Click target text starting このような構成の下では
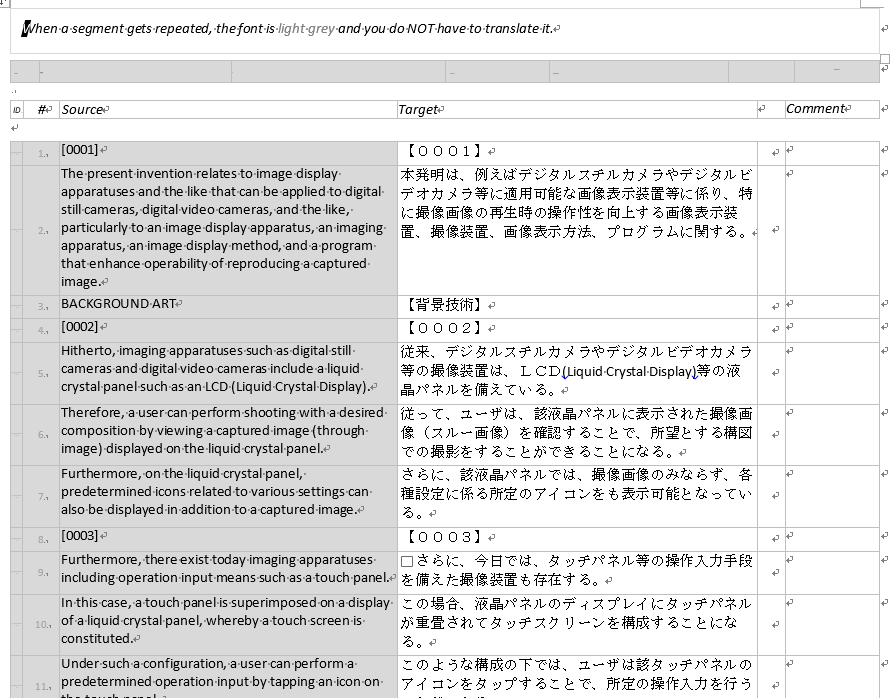Screen dimensions: 894x698 [575, 673]
